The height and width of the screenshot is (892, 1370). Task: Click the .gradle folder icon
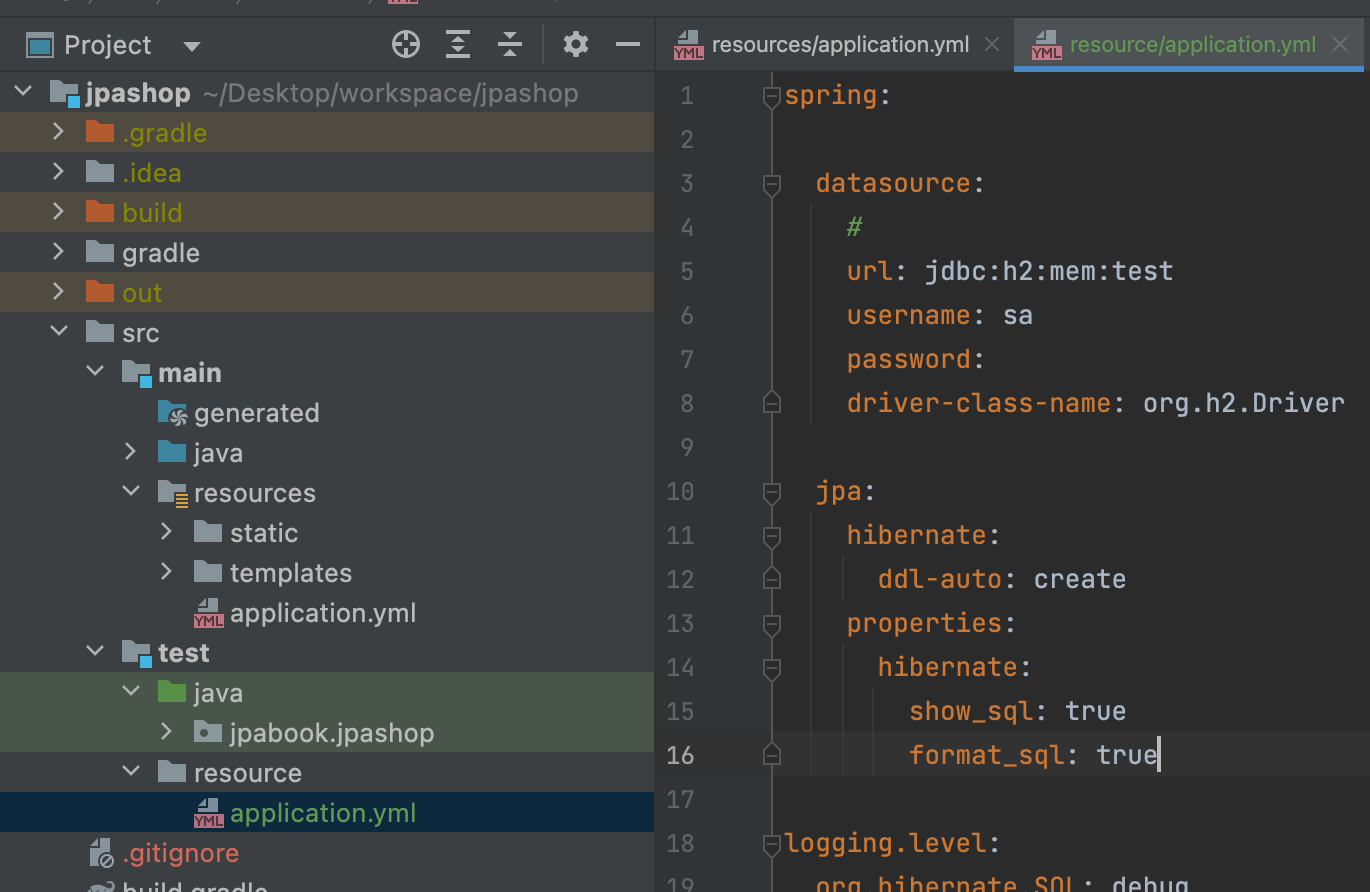pos(100,132)
